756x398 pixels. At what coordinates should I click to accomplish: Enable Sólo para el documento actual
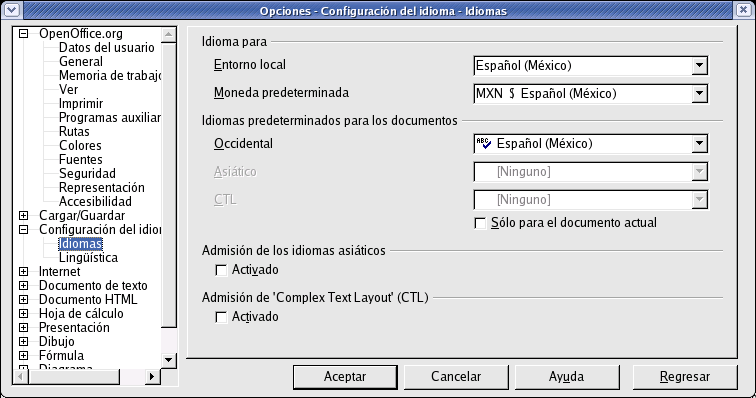point(480,223)
